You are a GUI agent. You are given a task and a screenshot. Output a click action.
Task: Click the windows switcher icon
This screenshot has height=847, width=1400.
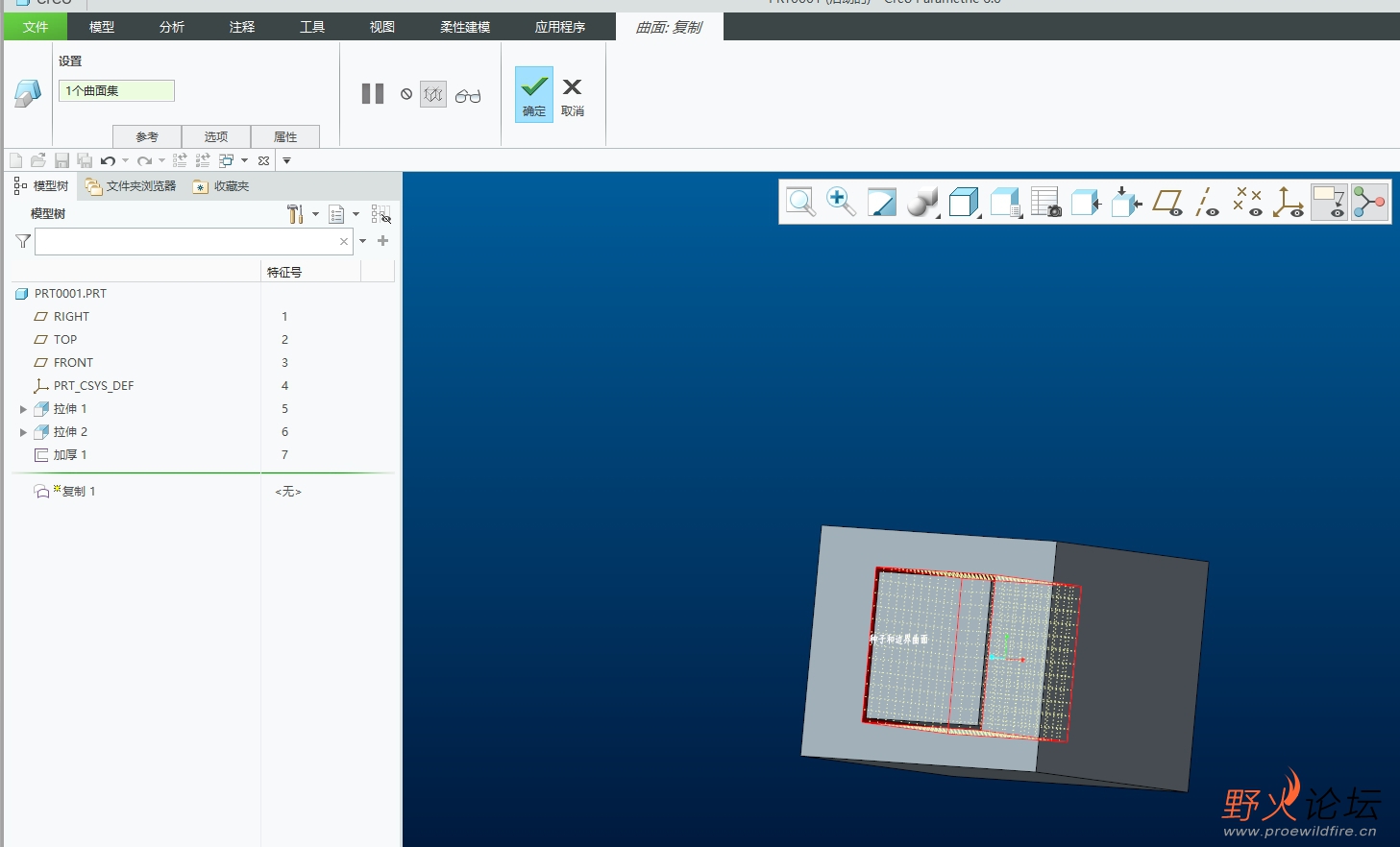point(227,160)
